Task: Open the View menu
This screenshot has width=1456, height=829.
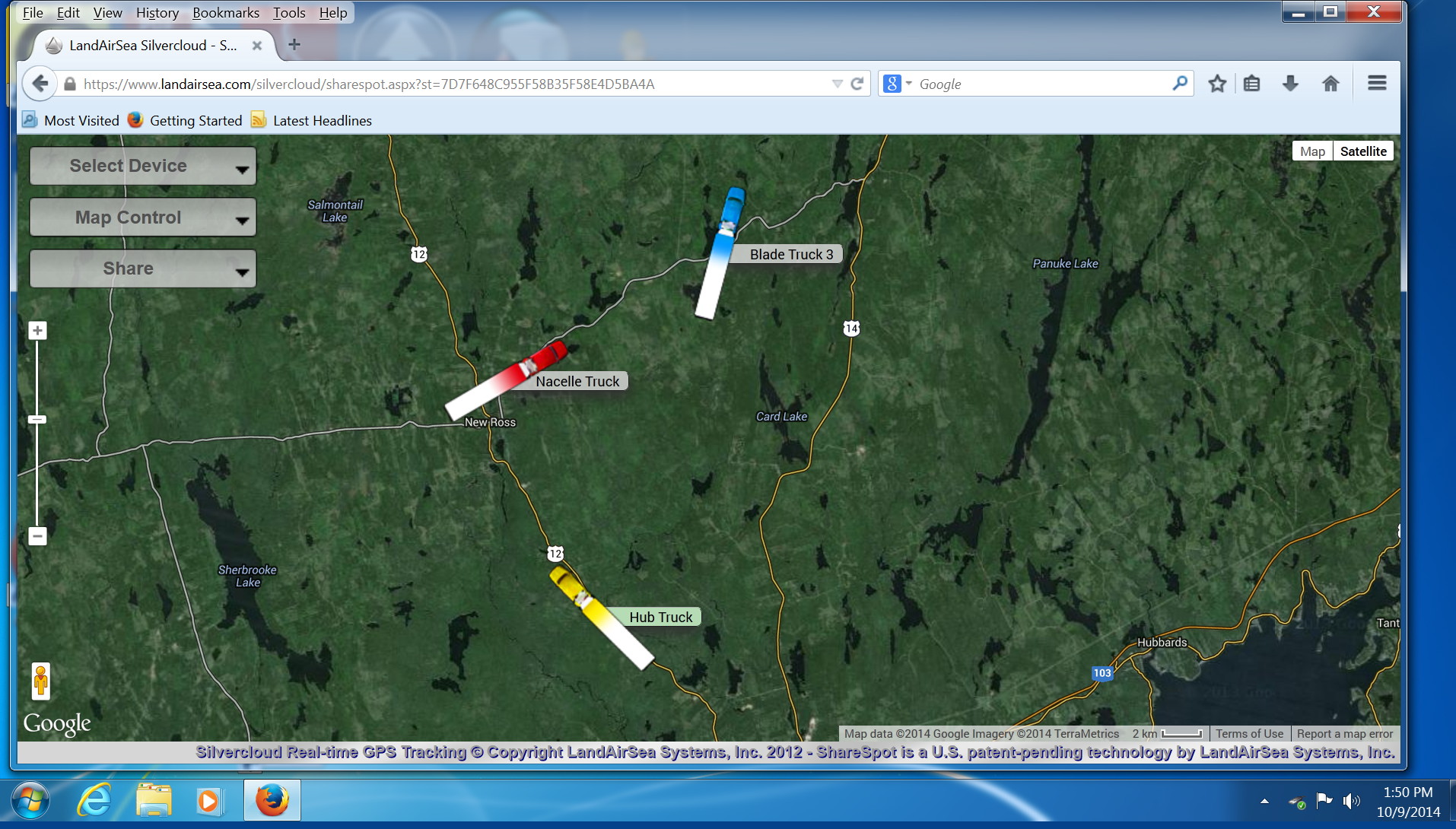Action: pyautogui.click(x=107, y=12)
